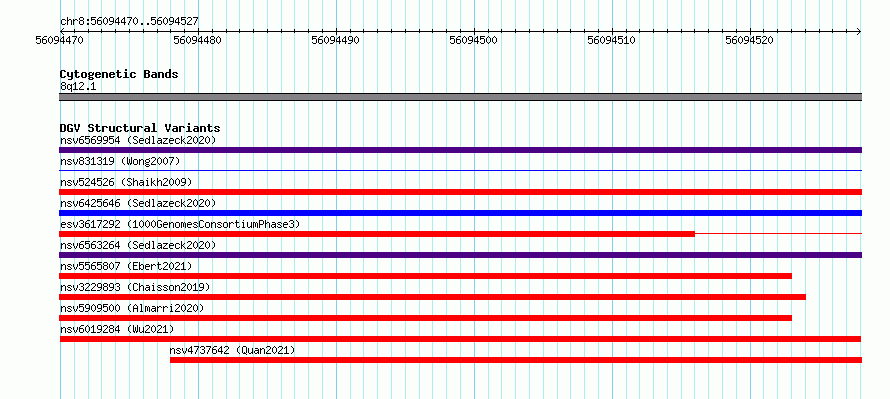890x399 pixels.
Task: Click ruler position 56094520
Action: (750, 40)
